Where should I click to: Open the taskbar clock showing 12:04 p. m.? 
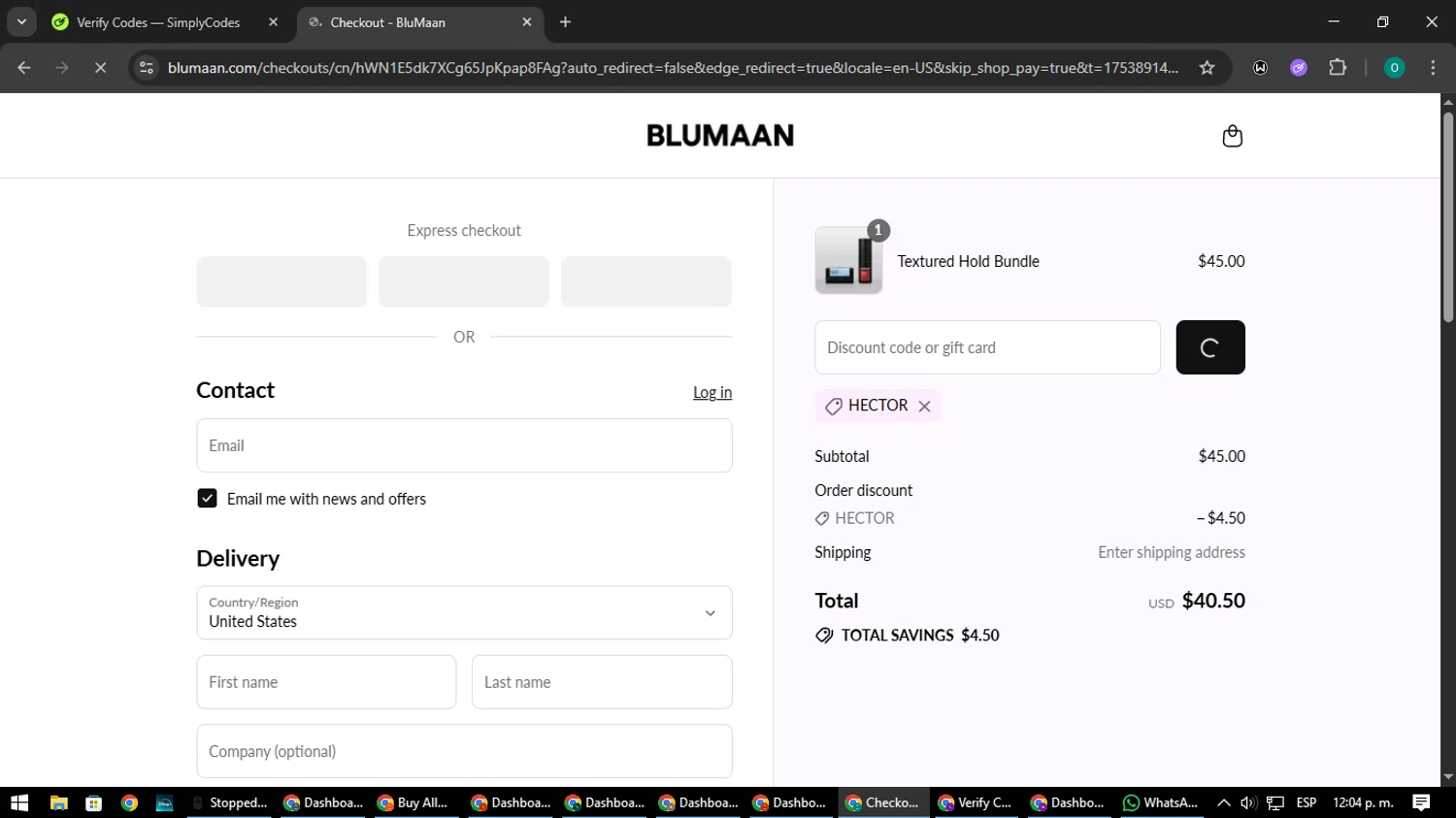click(x=1363, y=802)
